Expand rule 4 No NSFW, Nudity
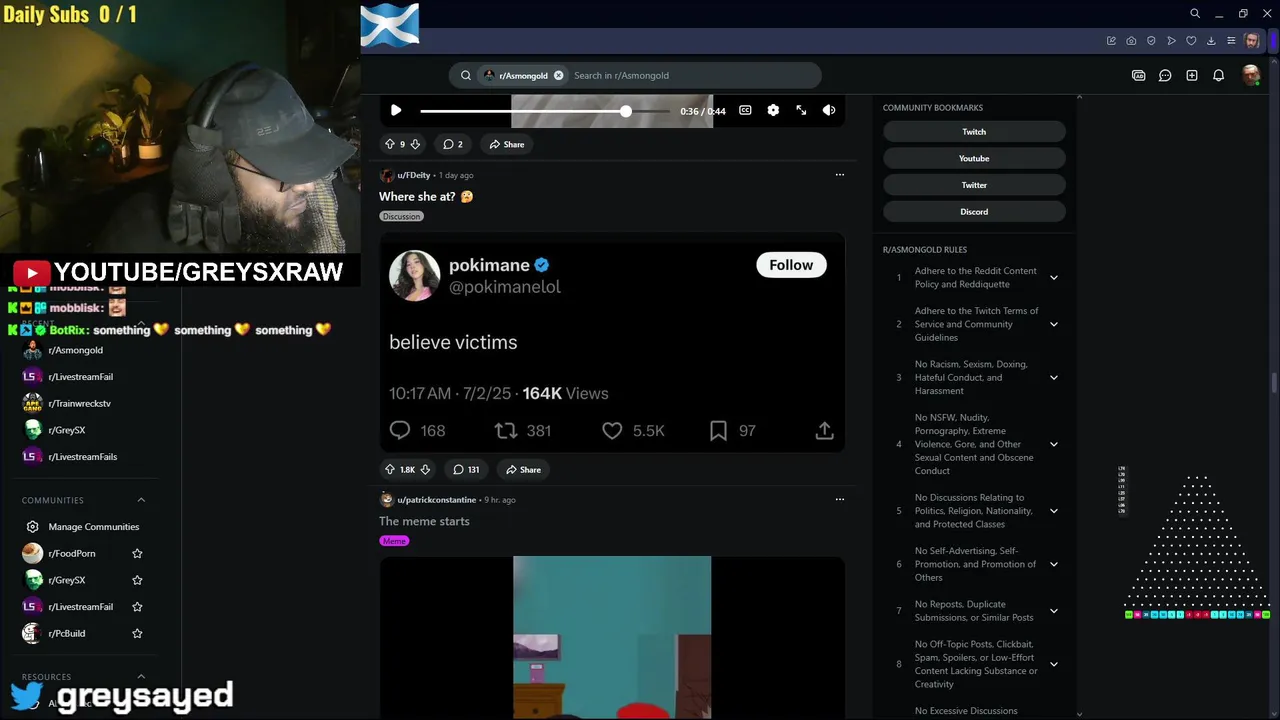This screenshot has height=720, width=1280. click(x=1053, y=444)
